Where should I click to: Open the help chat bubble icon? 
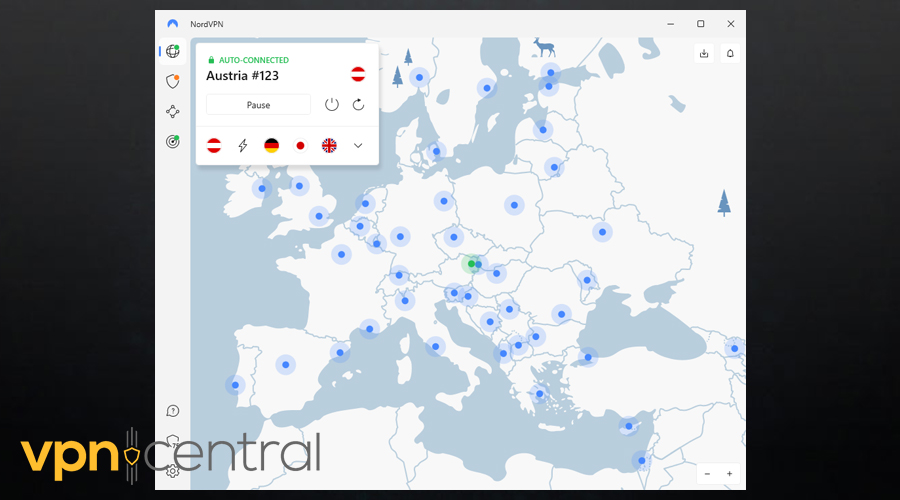tap(173, 411)
